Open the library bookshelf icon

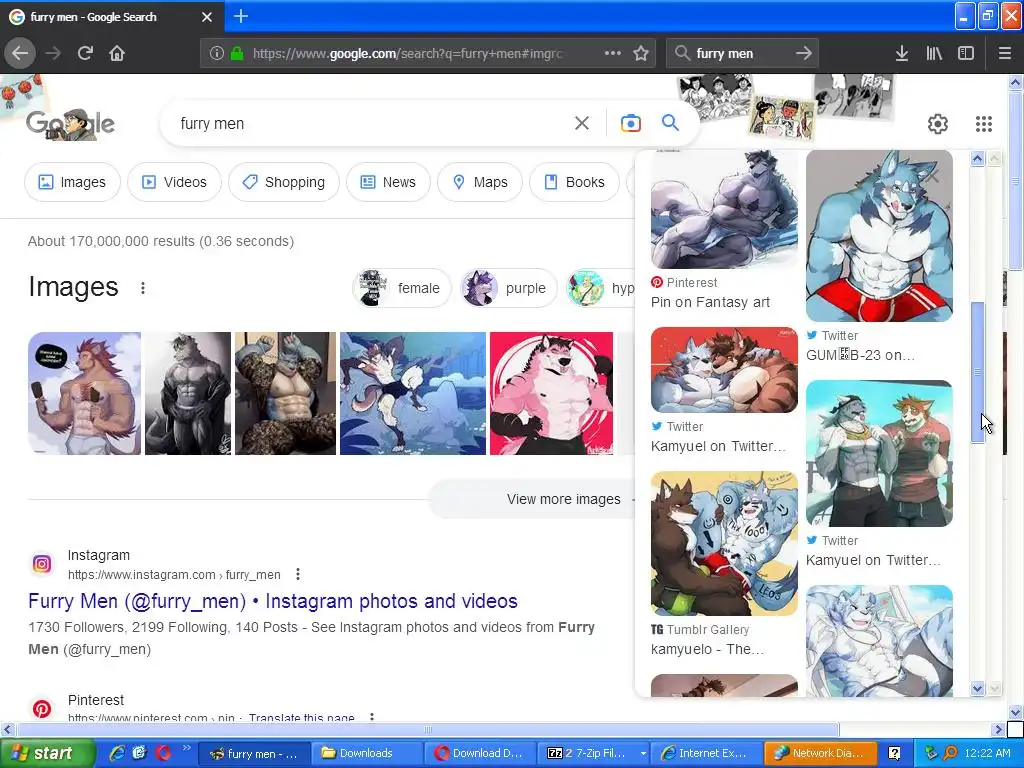tap(934, 53)
